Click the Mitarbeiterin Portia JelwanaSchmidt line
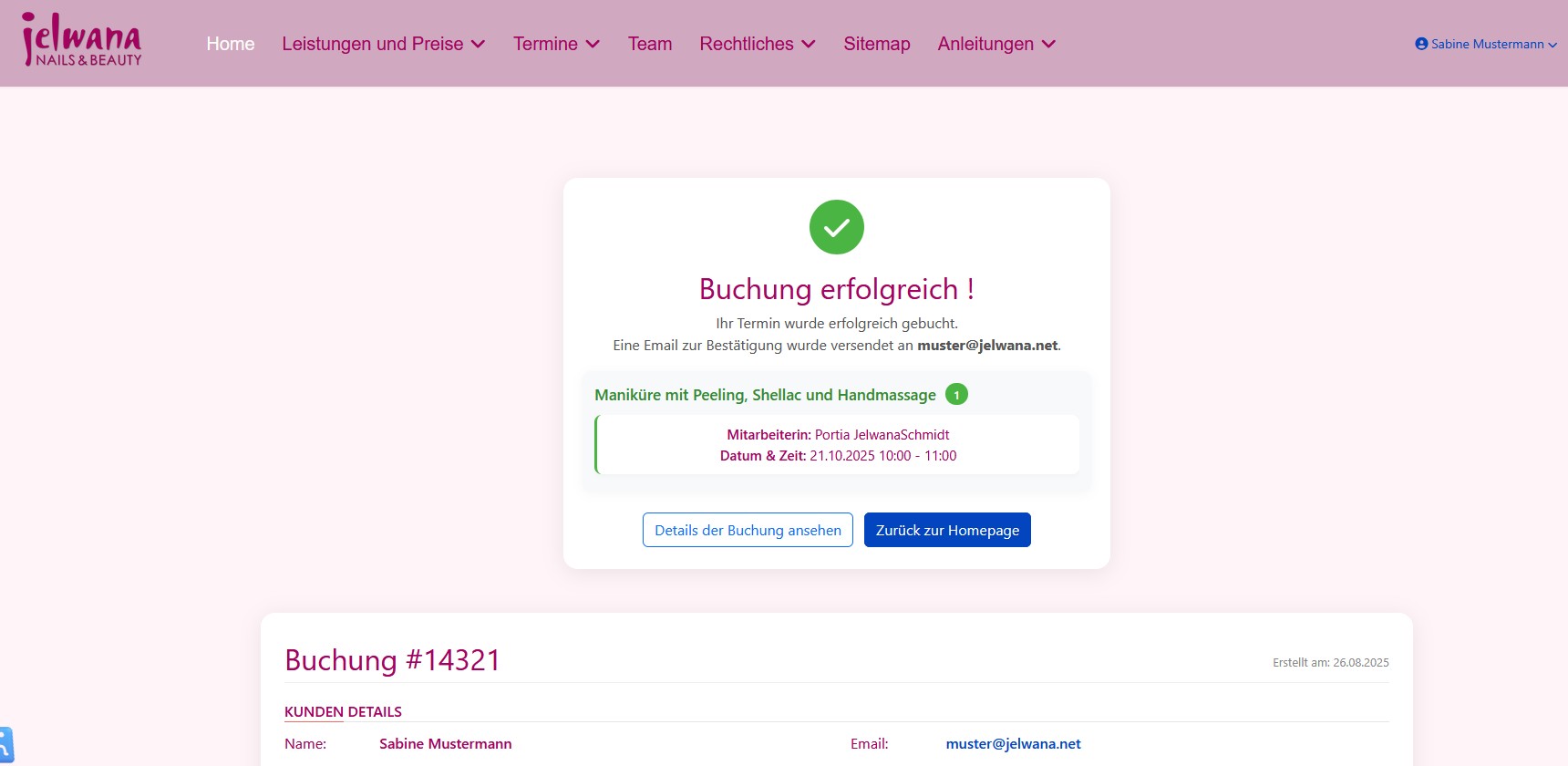Image resolution: width=1568 pixels, height=766 pixels. 838,435
